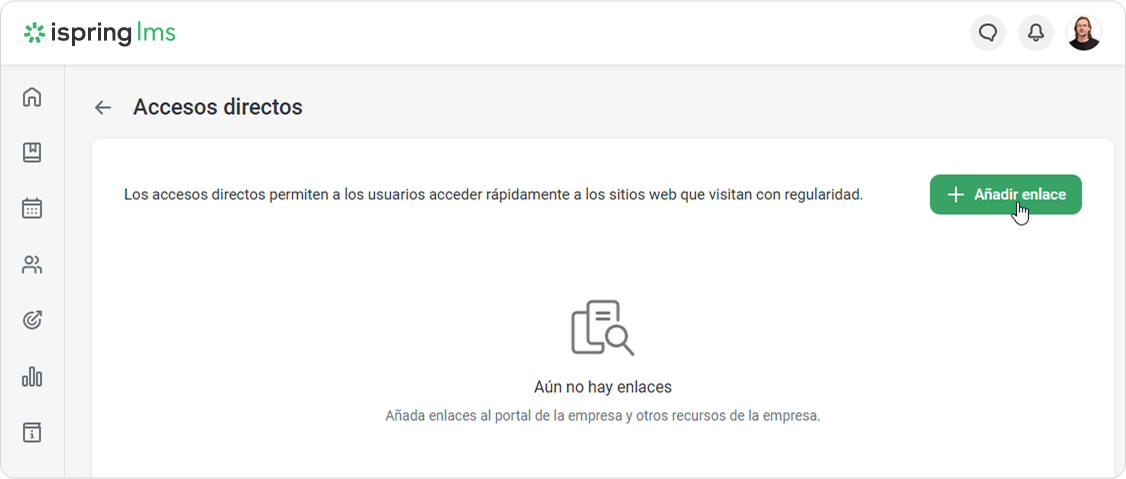The width and height of the screenshot is (1126, 479).
Task: Open the user profile avatar menu
Action: click(1084, 33)
